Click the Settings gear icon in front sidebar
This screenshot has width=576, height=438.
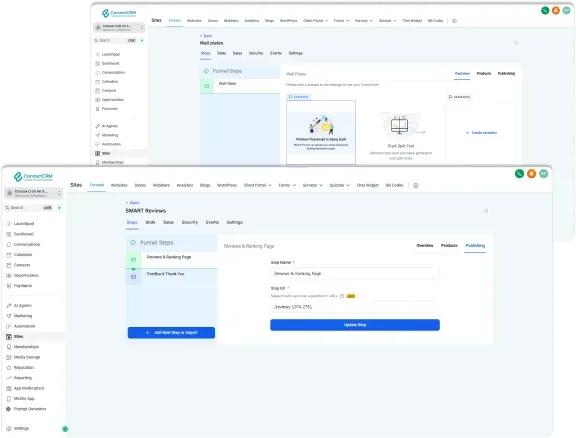tap(9, 428)
